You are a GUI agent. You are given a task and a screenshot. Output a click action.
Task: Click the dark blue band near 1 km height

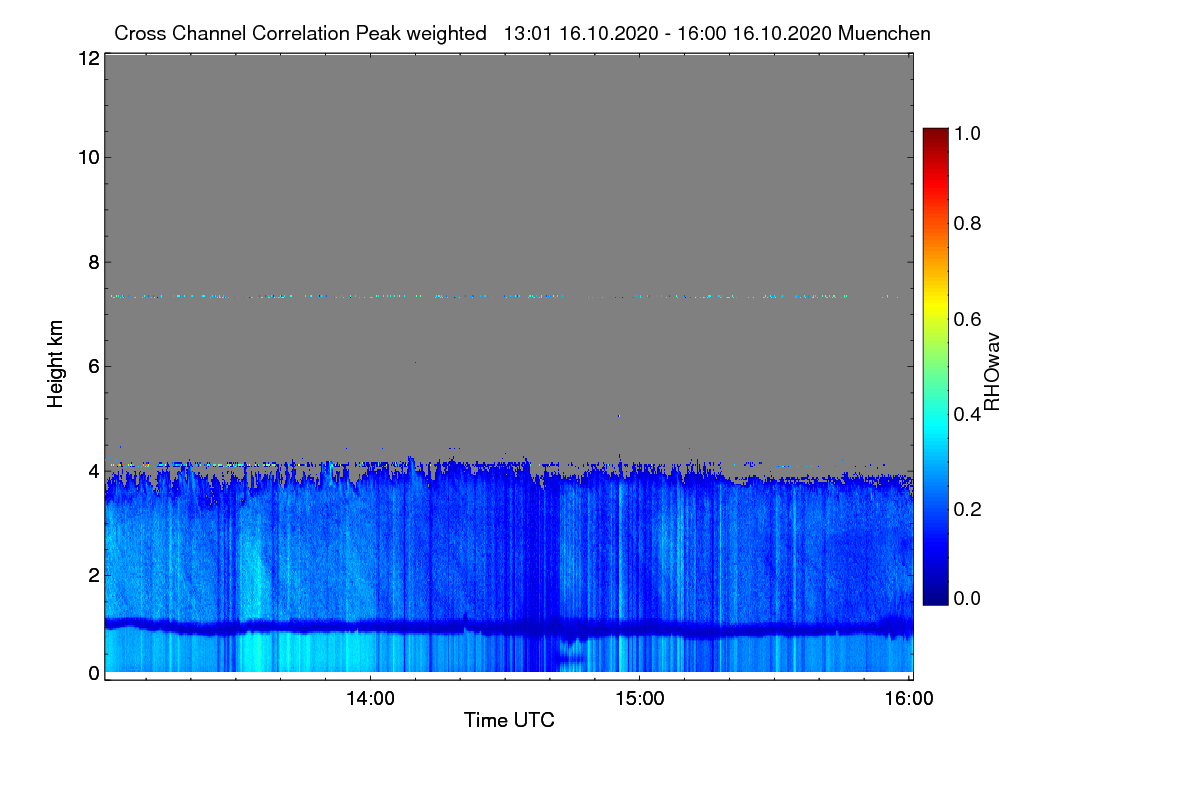(508, 627)
